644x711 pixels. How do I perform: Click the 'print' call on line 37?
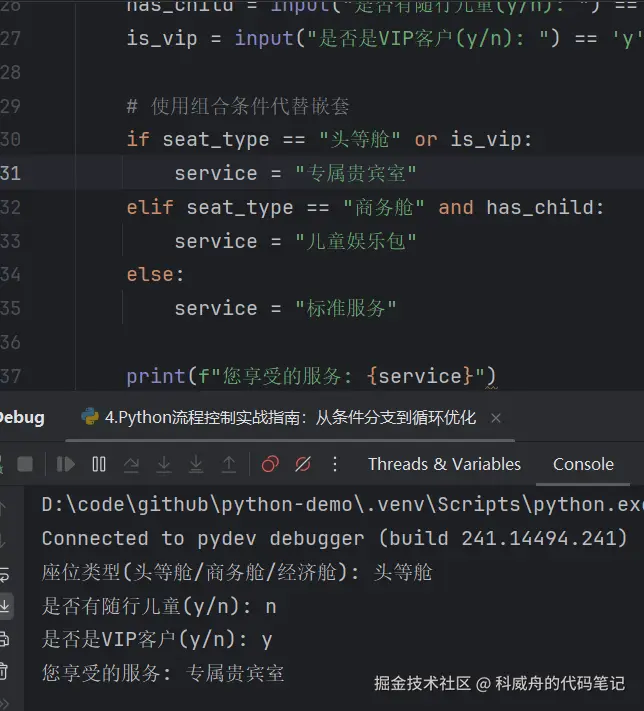pyautogui.click(x=156, y=376)
